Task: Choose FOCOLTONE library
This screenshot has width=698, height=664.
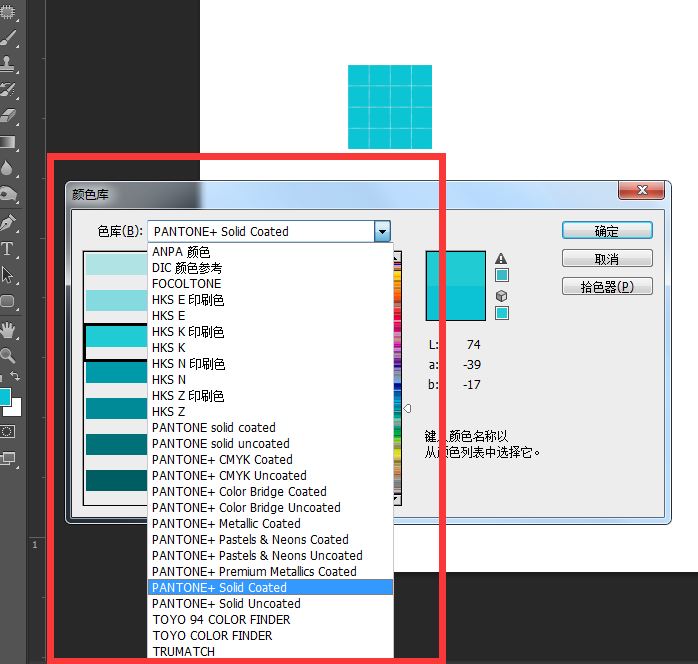Action: [270, 284]
